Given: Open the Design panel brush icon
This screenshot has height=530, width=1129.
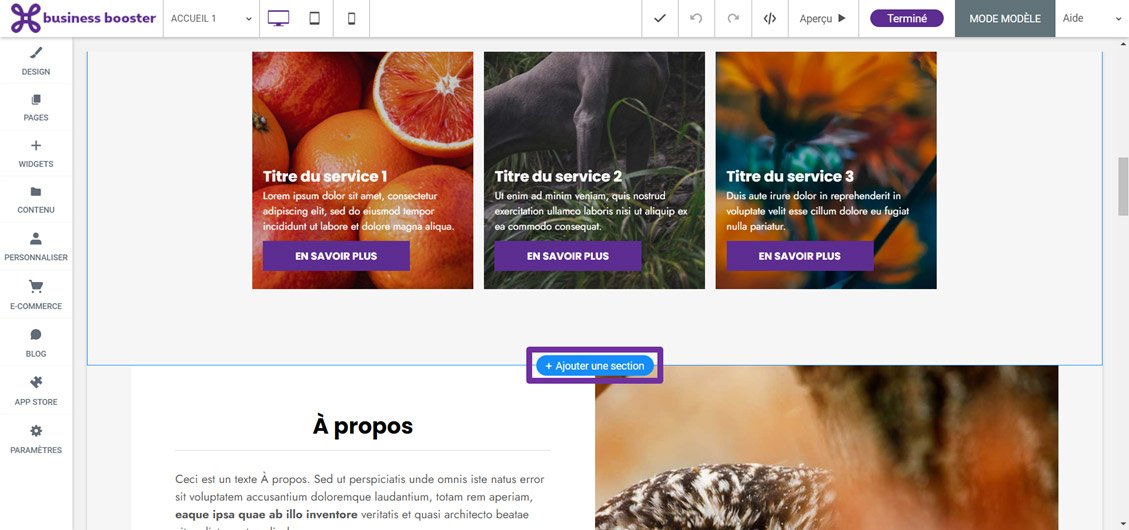Looking at the screenshot, I should click(36, 59).
